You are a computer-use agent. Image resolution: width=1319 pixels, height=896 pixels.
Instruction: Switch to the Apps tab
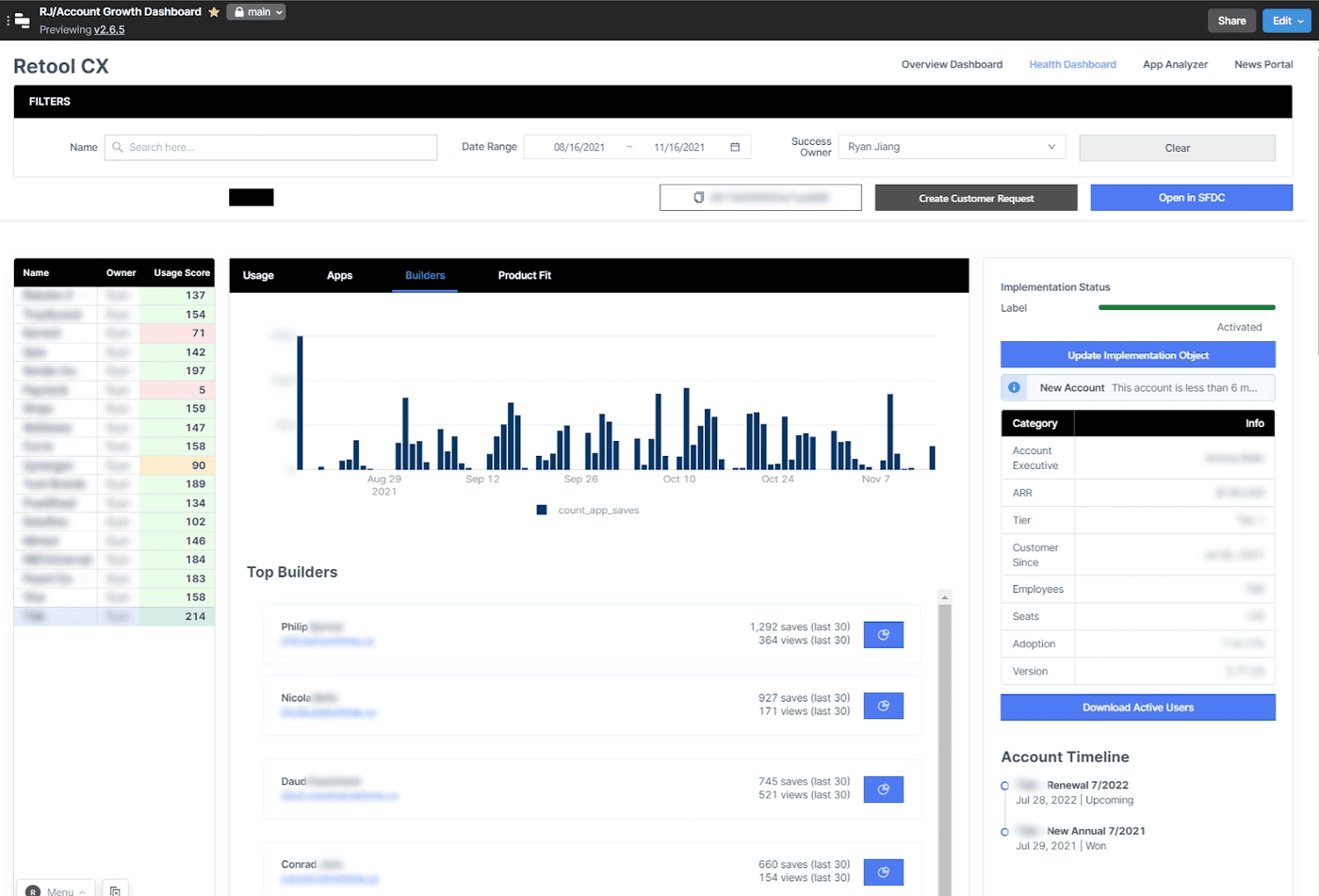click(339, 275)
